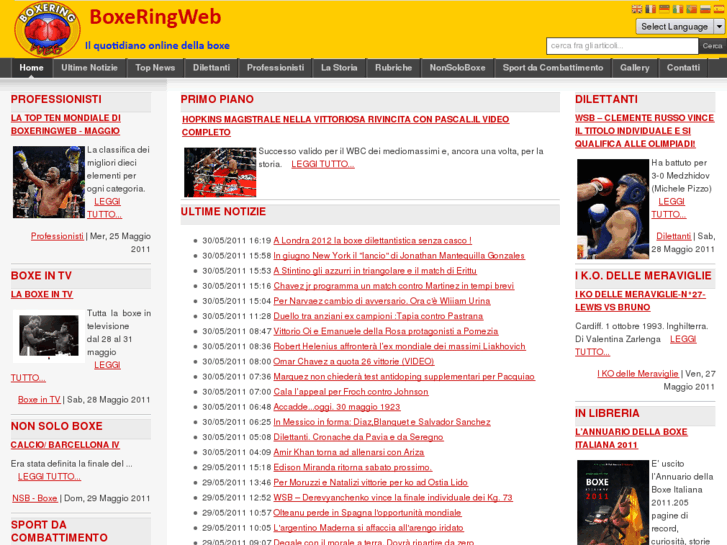Open 'Amir Khan torna ad allenarsi' news
This screenshot has height=545, width=727.
349,452
